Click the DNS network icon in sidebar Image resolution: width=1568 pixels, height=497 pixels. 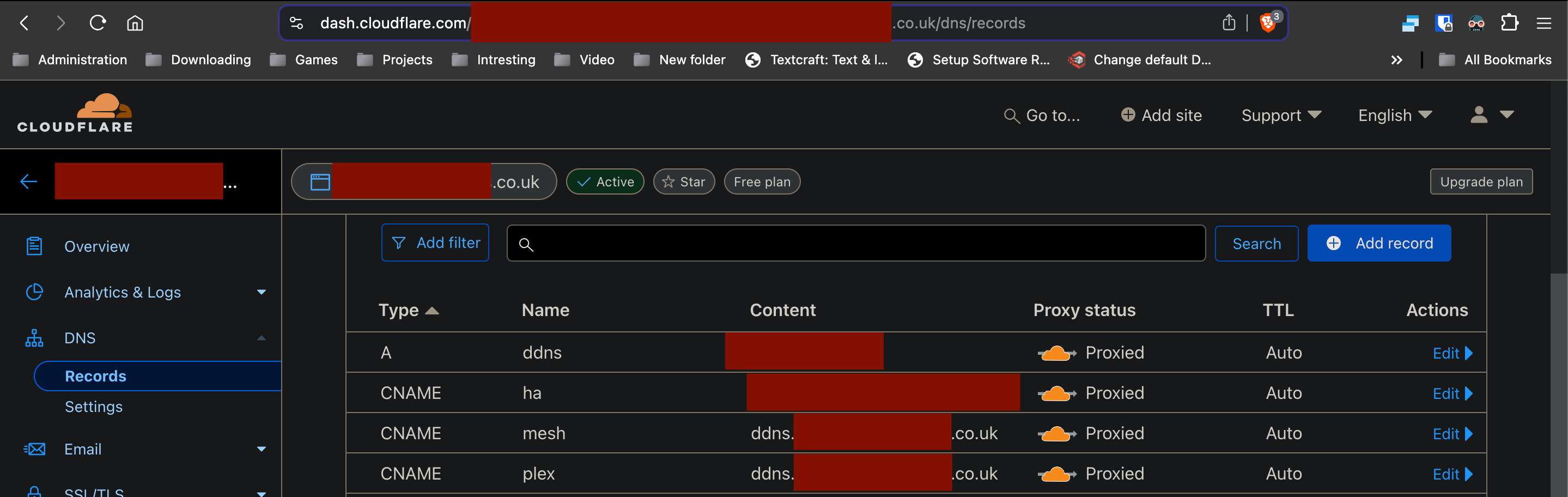(34, 338)
